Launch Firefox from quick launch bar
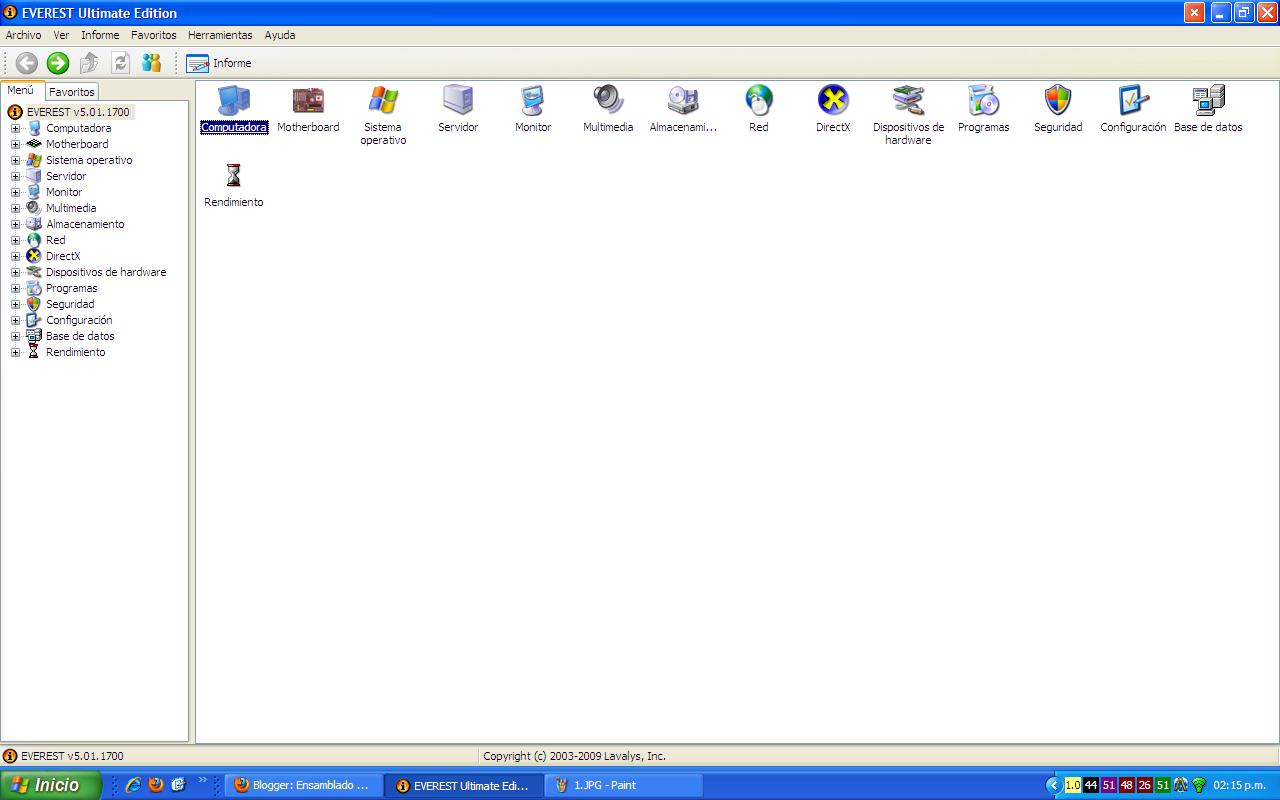 point(156,785)
